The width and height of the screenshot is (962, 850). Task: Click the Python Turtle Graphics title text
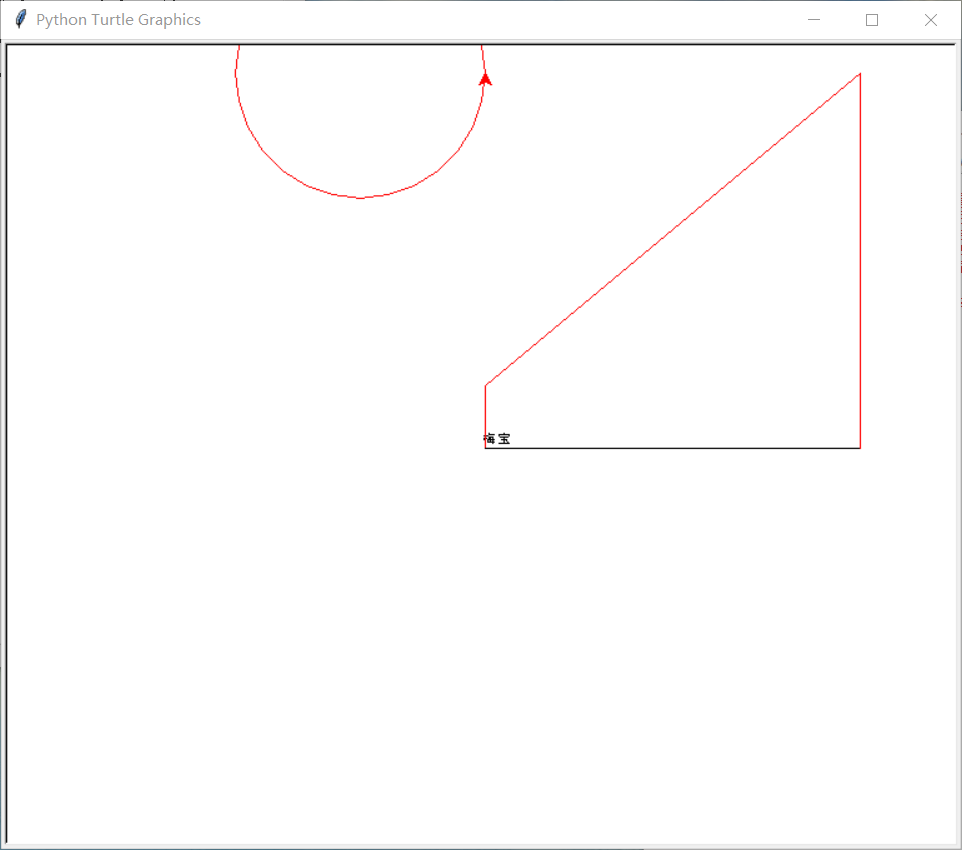[118, 20]
